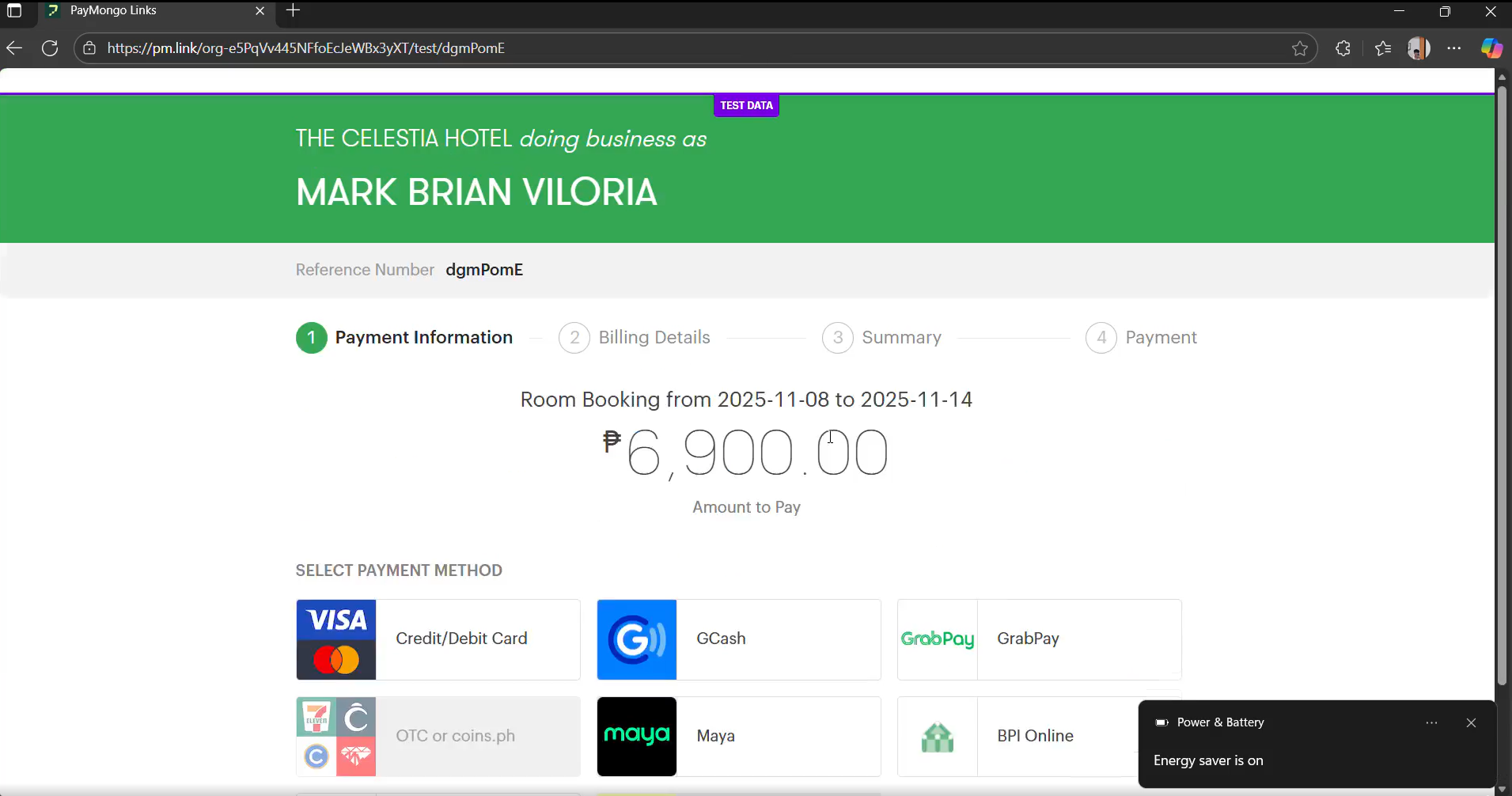Image resolution: width=1512 pixels, height=796 pixels.
Task: Go to step 1 Payment Information
Action: click(404, 338)
